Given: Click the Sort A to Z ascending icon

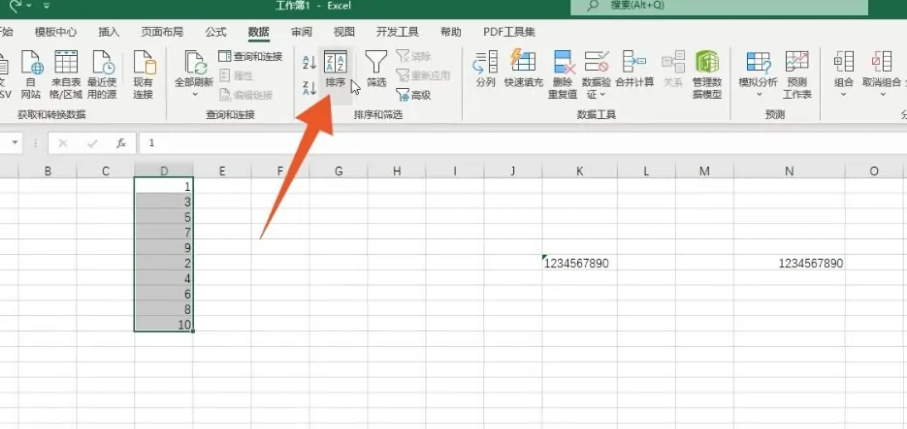Looking at the screenshot, I should [309, 62].
